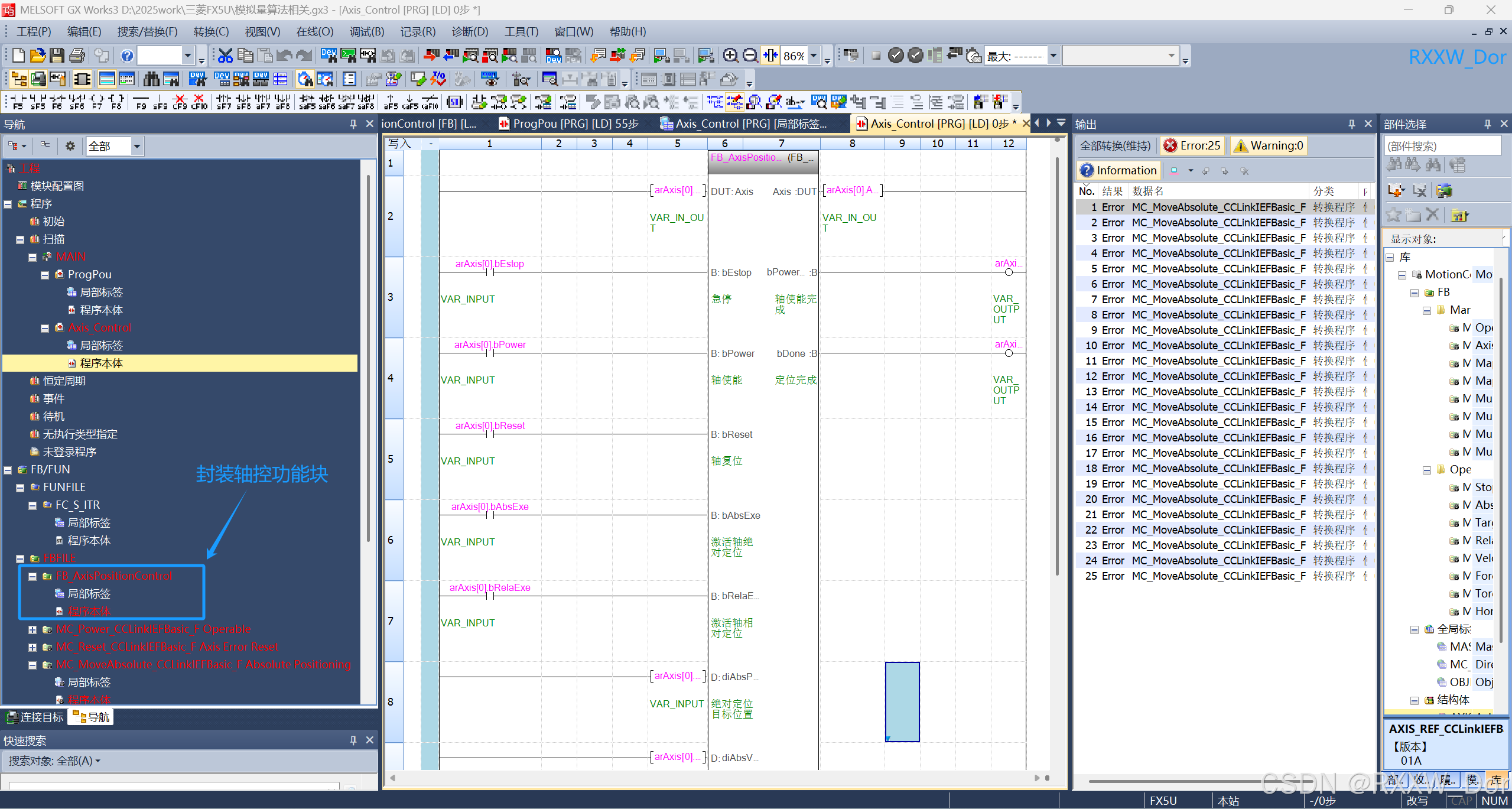Toggle auto-hide pin on 导航 panel
Screen dimensions: 1512x809
353,124
